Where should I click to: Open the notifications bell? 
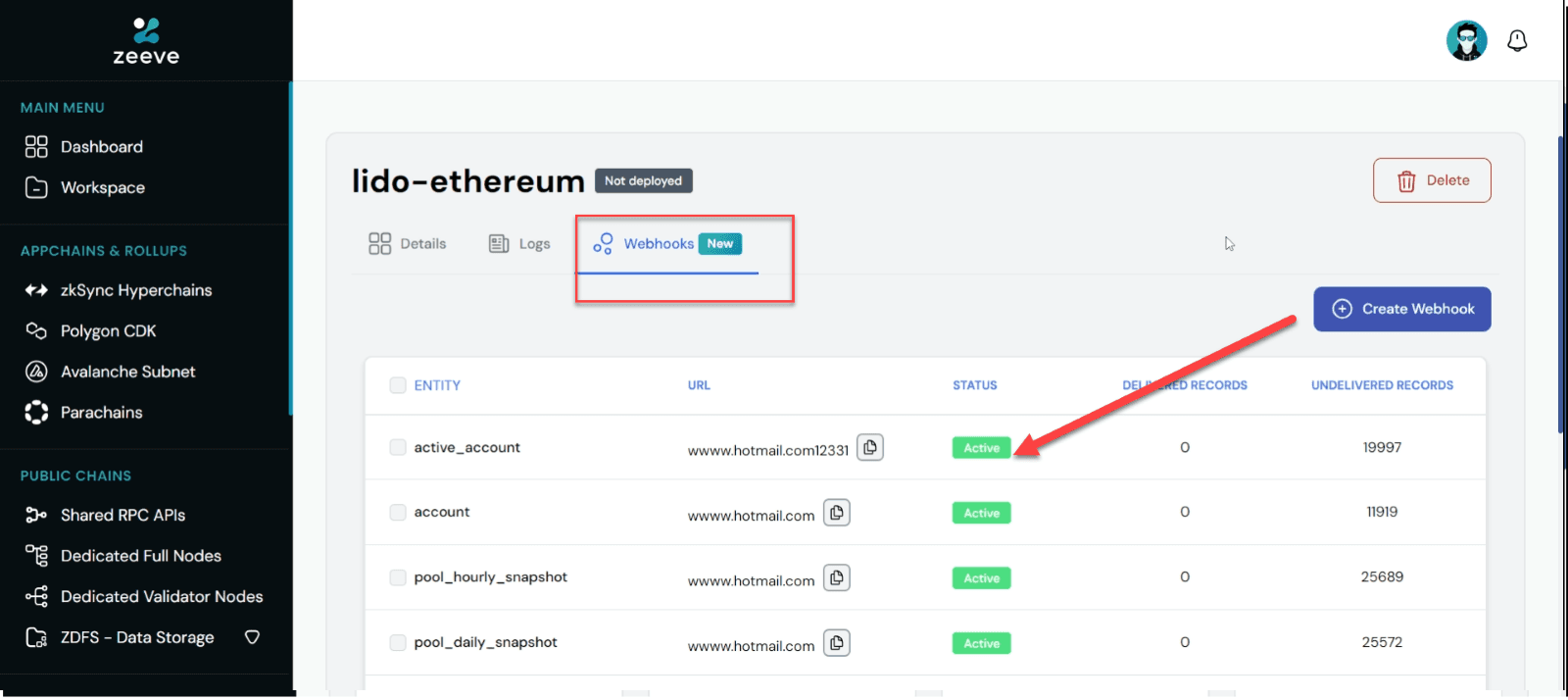(x=1517, y=41)
